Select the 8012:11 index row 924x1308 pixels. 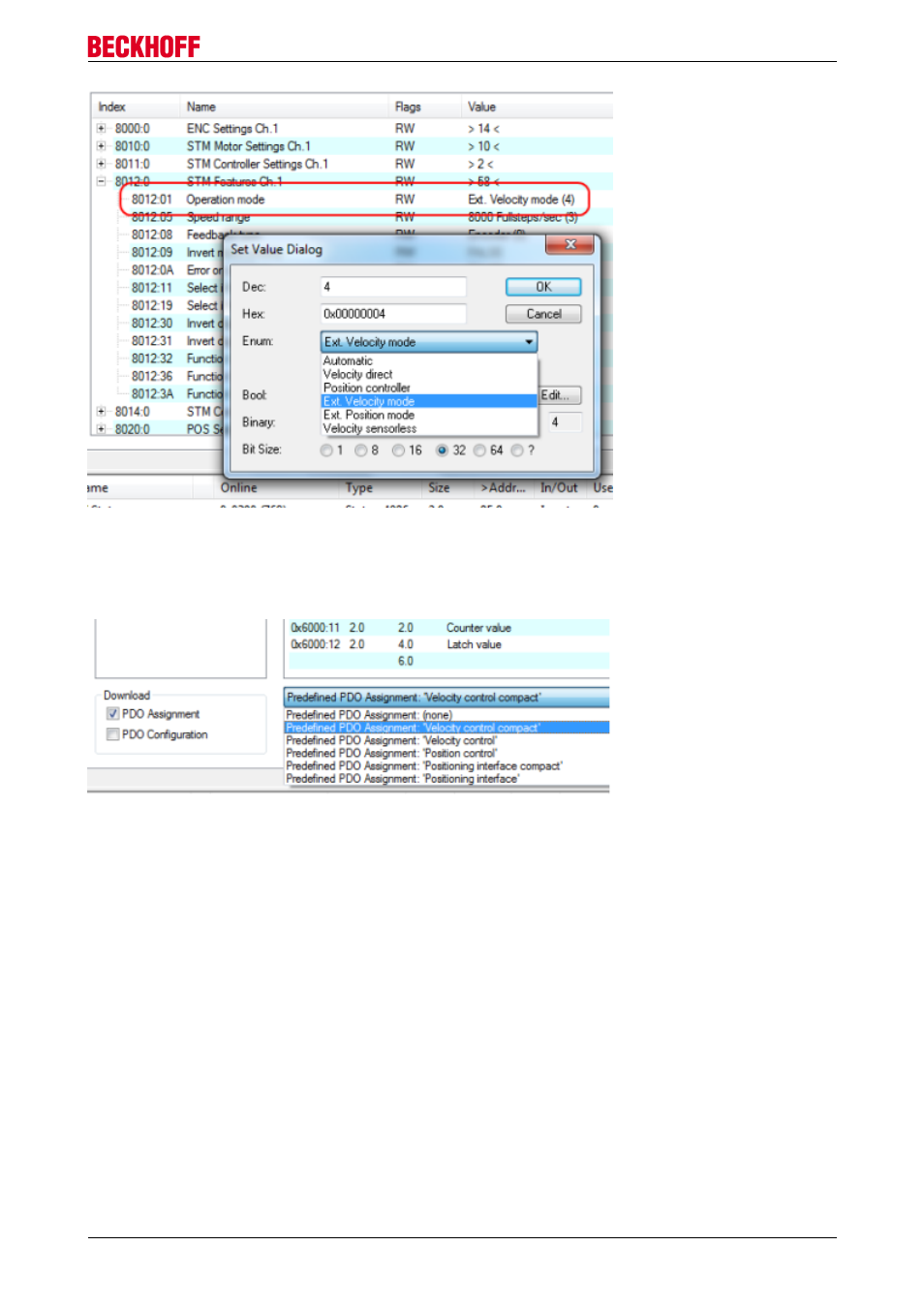(152, 288)
